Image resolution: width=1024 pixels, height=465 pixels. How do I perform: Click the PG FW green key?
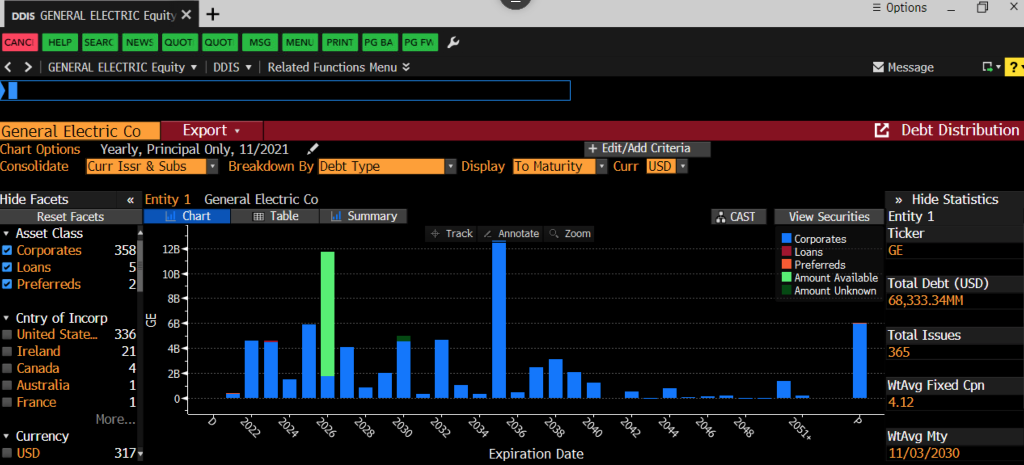coord(421,42)
